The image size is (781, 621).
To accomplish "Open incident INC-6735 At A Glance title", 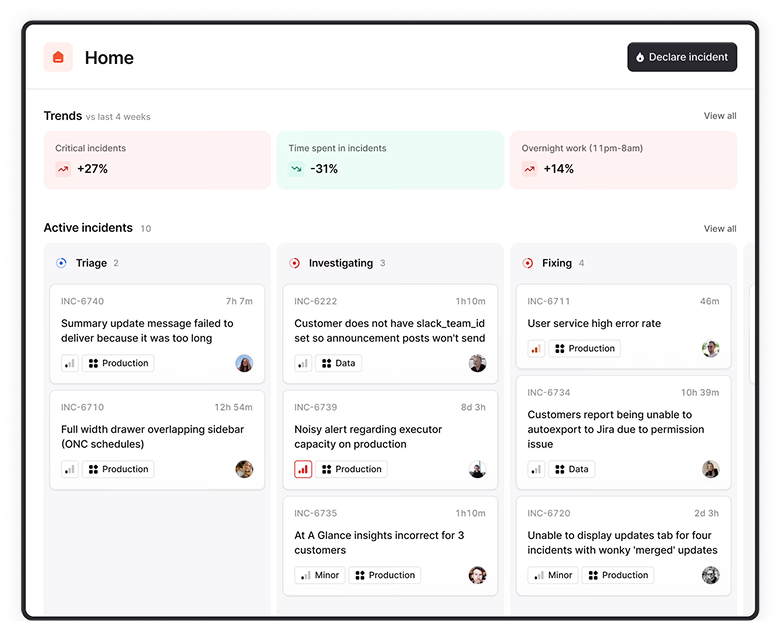I will pos(379,543).
